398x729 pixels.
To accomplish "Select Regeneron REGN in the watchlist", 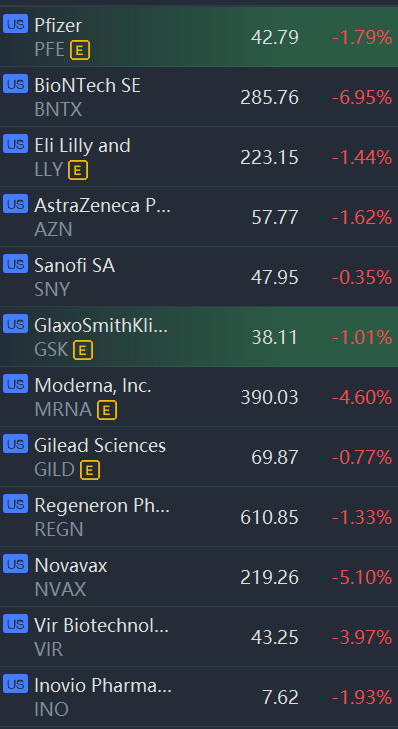I will tap(199, 517).
